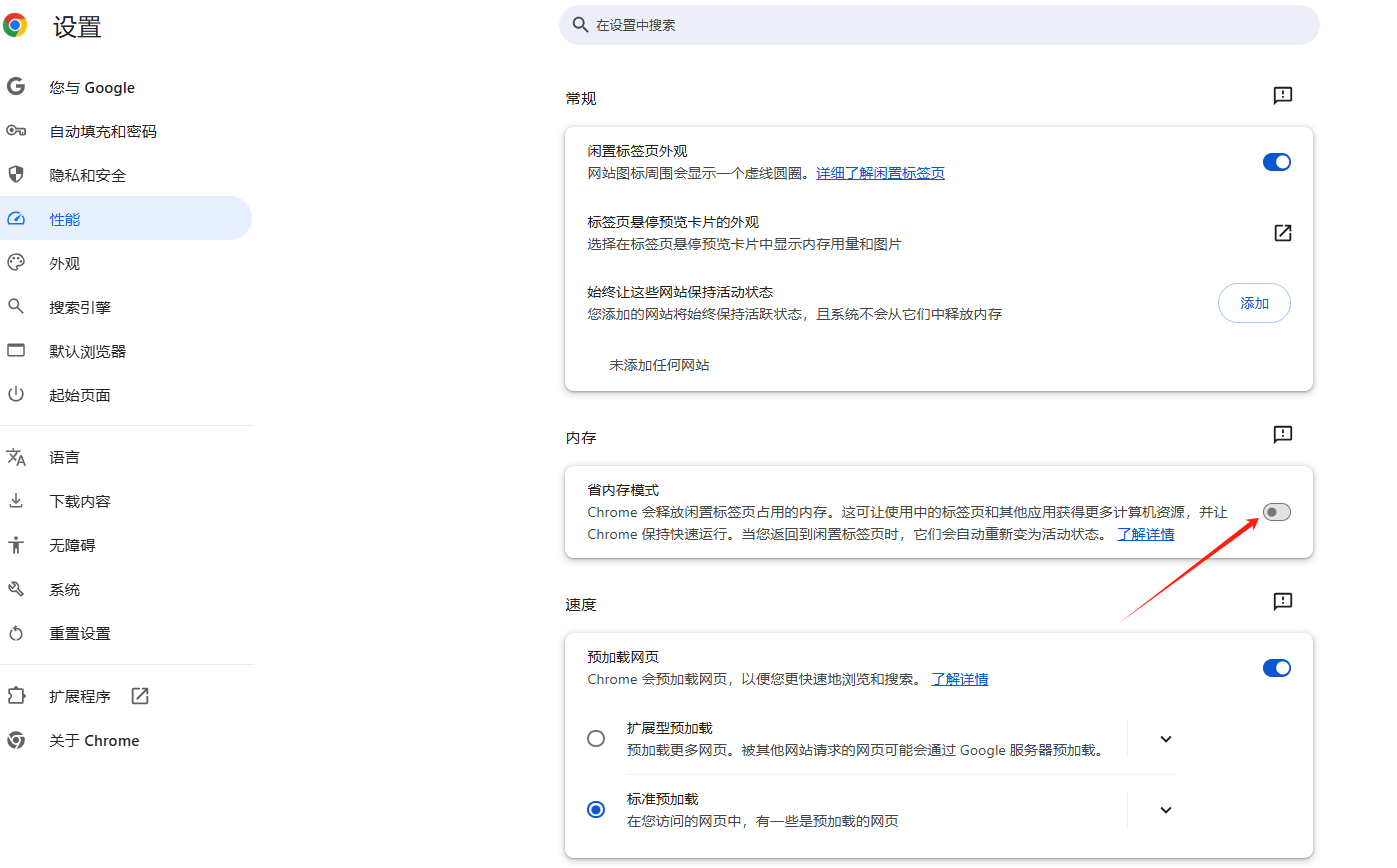Switch to 外观 settings

[126, 263]
